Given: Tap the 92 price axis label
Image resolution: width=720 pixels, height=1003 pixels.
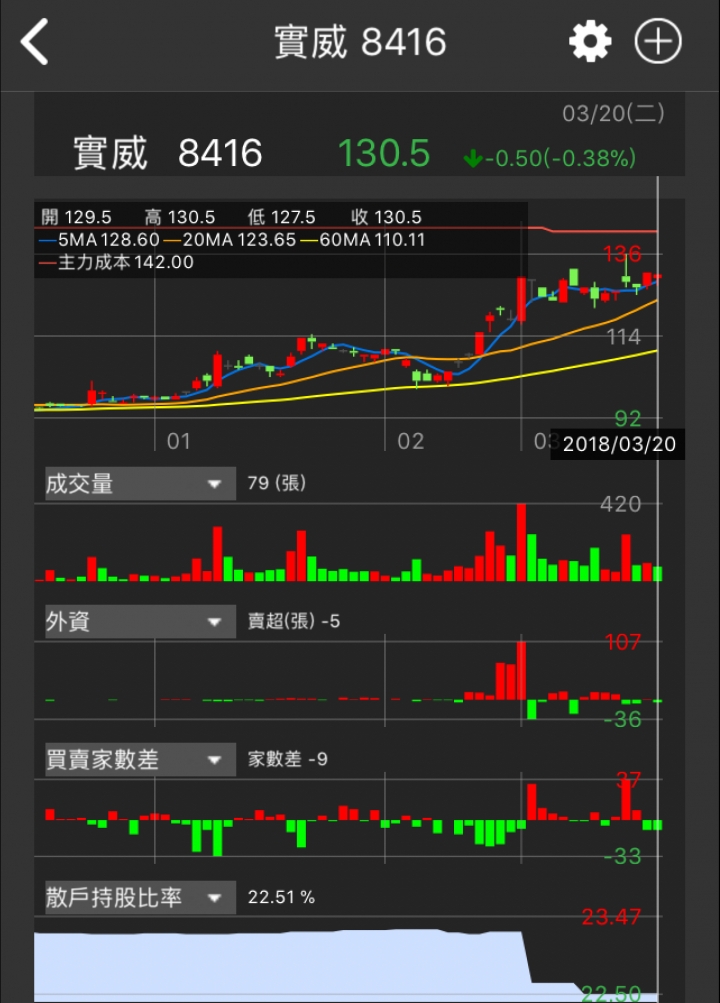Looking at the screenshot, I should (x=628, y=419).
